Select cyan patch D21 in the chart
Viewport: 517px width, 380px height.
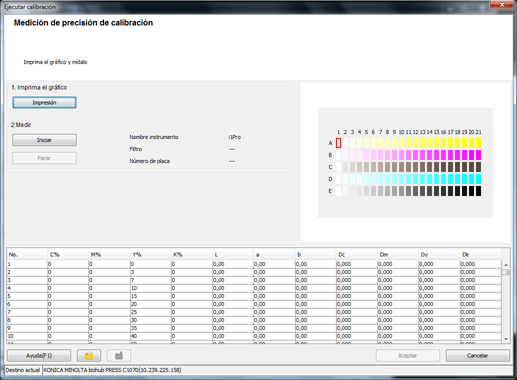[478, 179]
